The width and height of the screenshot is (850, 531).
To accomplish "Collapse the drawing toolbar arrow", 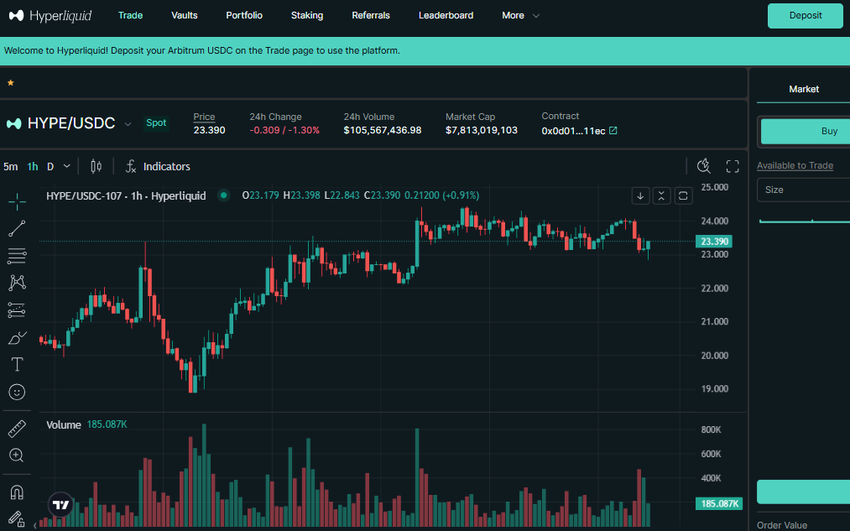I will (35, 525).
